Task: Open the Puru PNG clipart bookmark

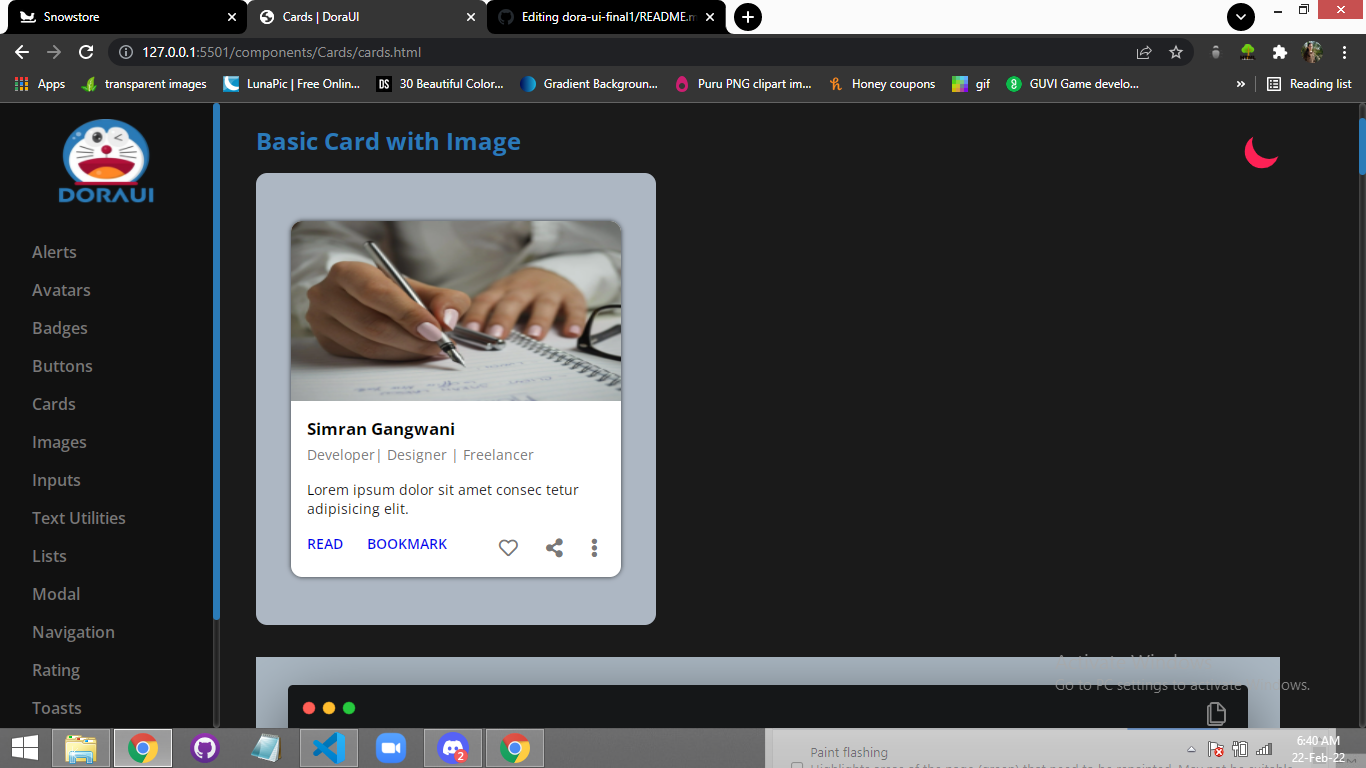Action: coord(743,84)
